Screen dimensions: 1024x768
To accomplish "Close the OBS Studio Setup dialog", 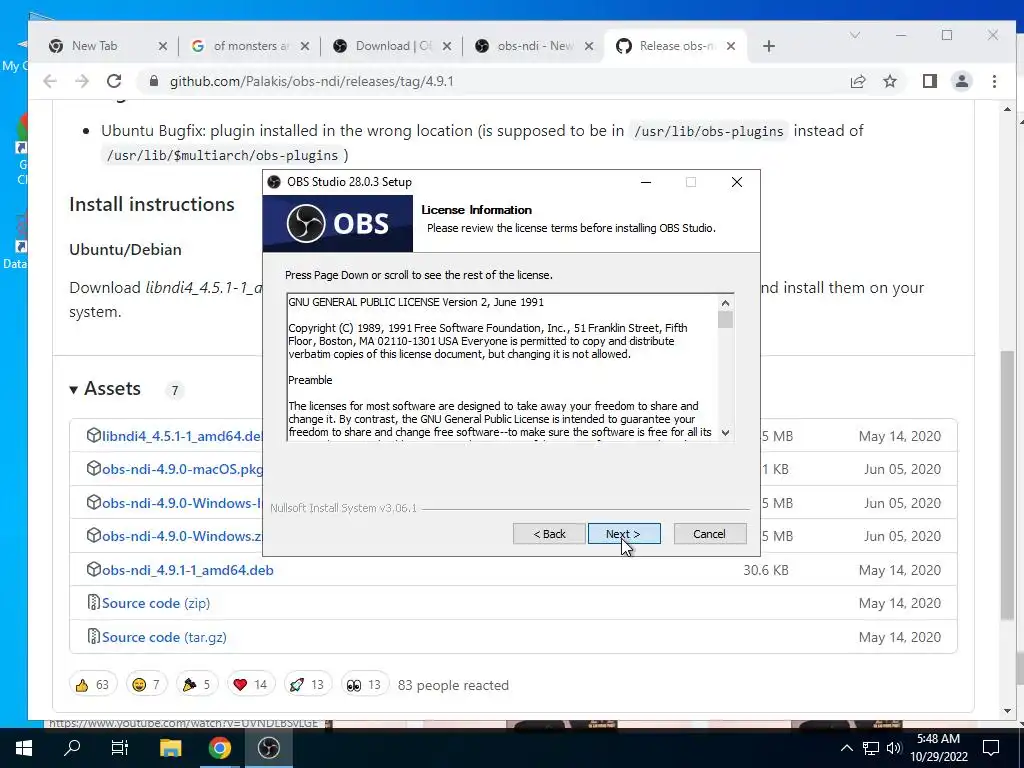I will coord(737,182).
